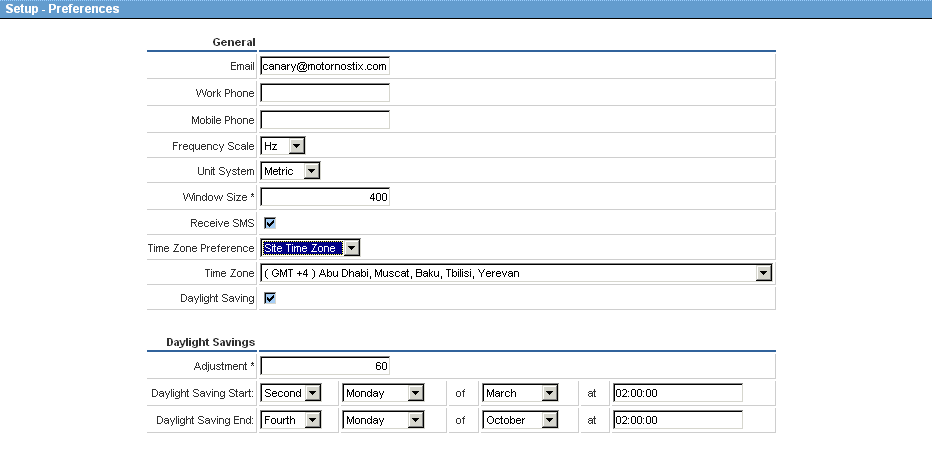Select the Window Size field
932x457 pixels.
(x=324, y=197)
